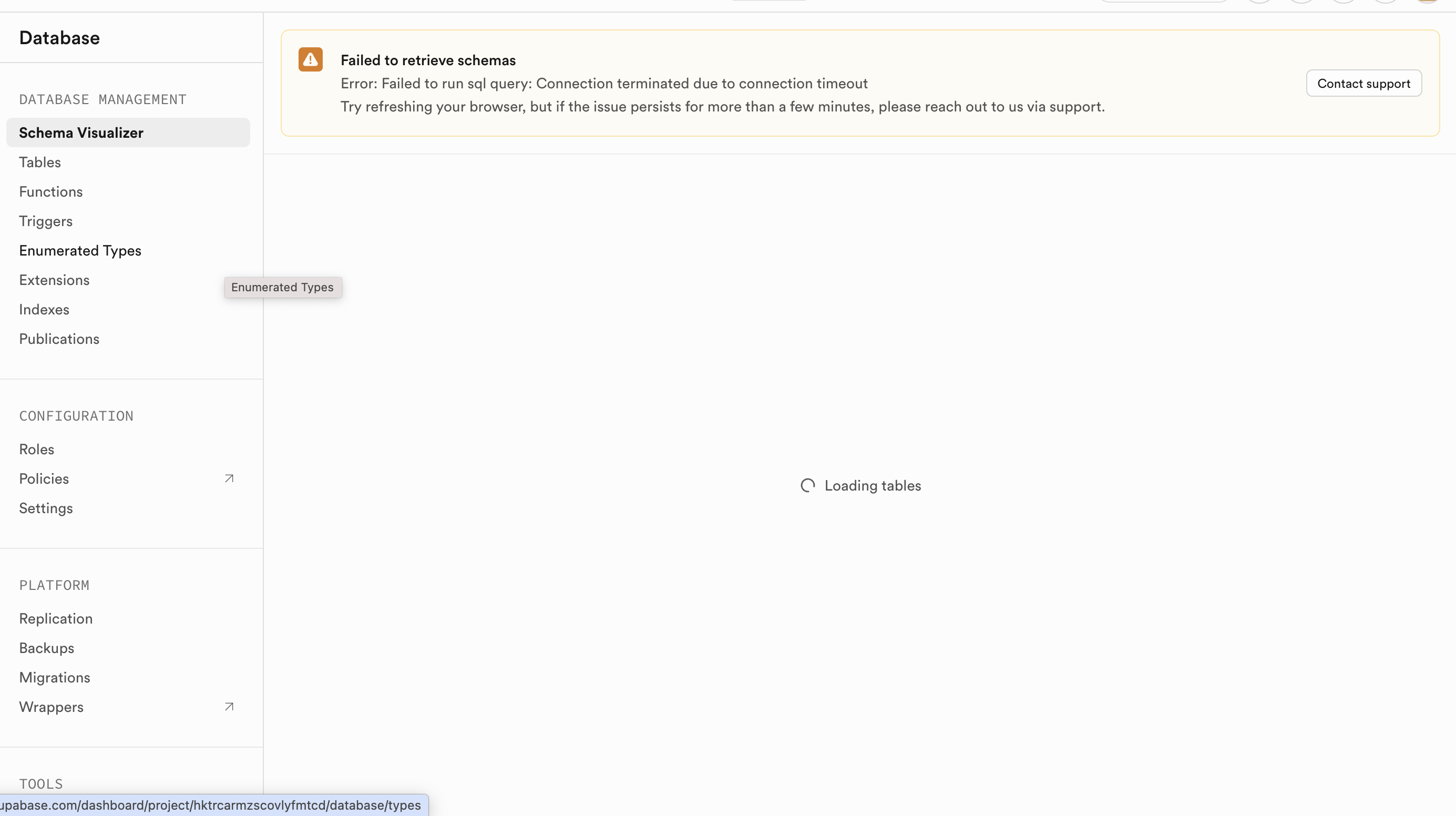This screenshot has height=816, width=1456.
Task: Click the first circular icon button in top bar
Action: coord(1259,2)
